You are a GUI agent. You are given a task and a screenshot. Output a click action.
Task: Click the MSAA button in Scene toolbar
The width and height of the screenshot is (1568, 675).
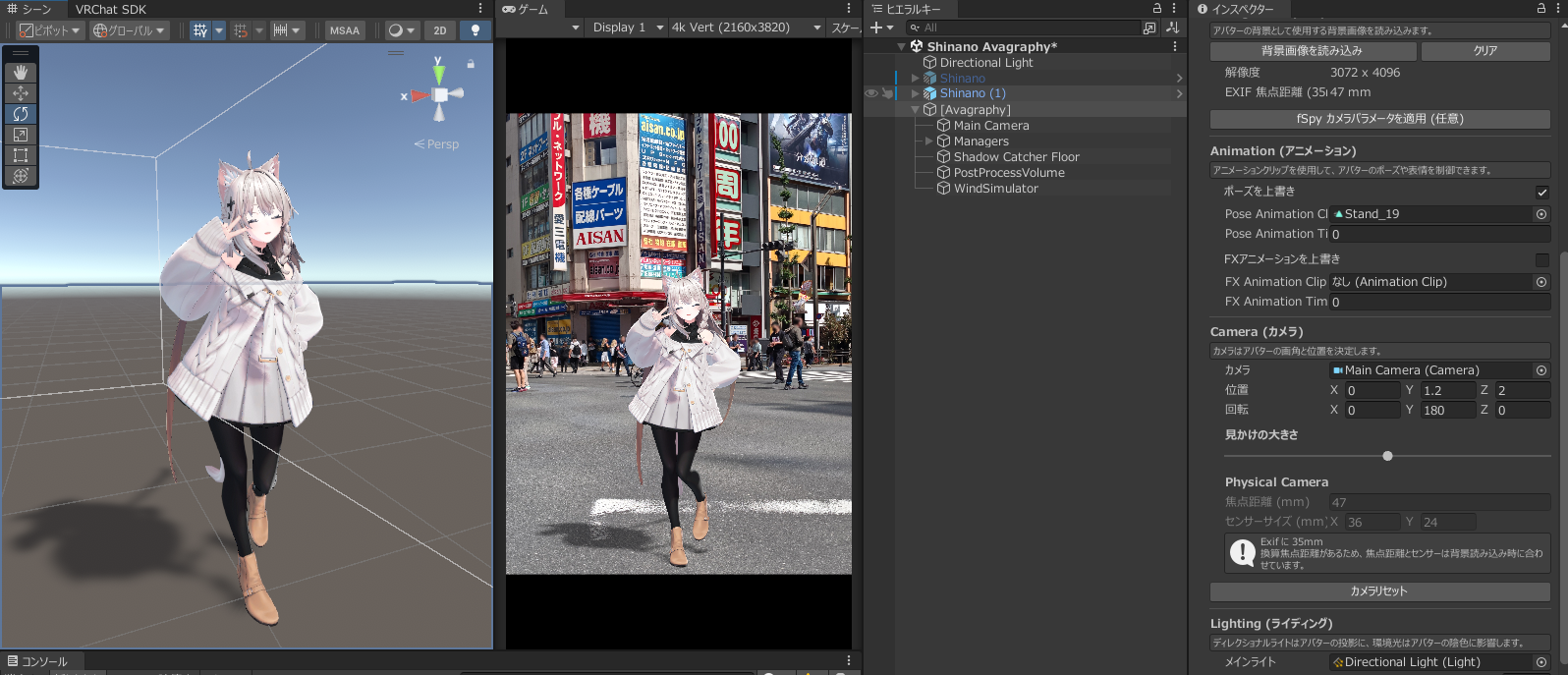point(345,30)
